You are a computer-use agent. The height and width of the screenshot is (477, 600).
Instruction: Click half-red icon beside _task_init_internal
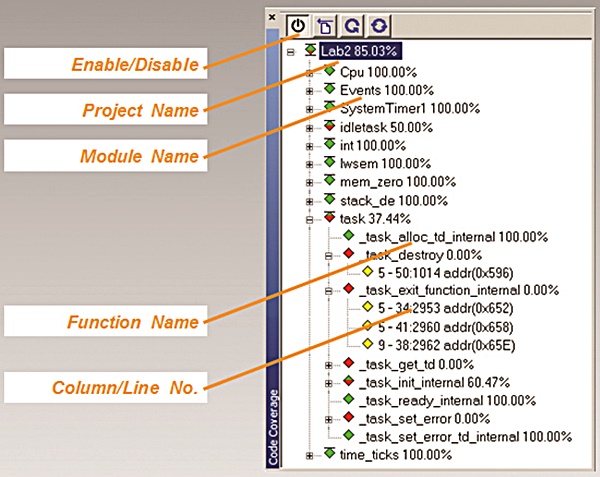(349, 382)
